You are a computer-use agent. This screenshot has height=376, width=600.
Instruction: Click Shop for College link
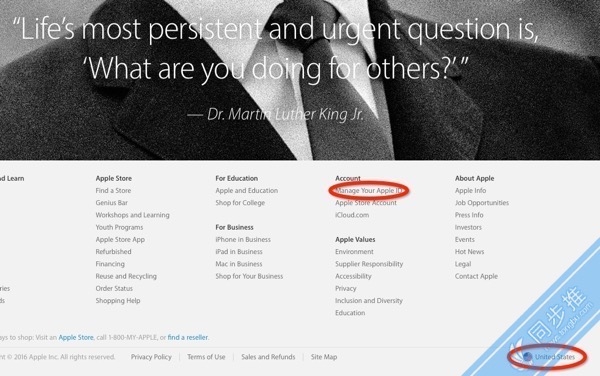(x=240, y=203)
